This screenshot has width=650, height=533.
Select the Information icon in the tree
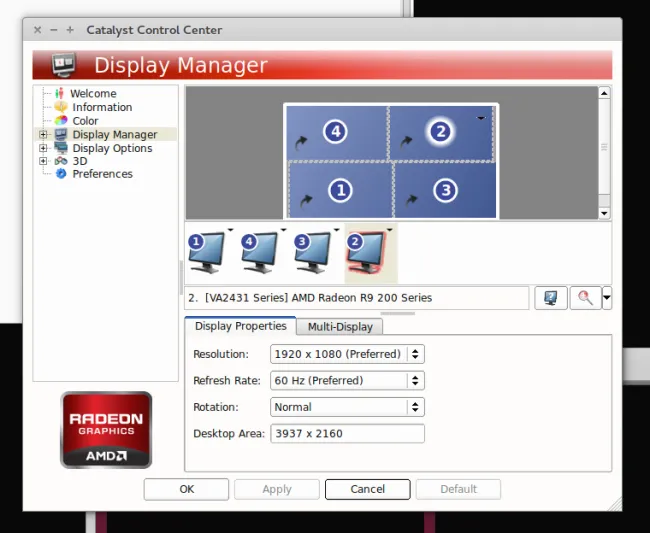61,107
